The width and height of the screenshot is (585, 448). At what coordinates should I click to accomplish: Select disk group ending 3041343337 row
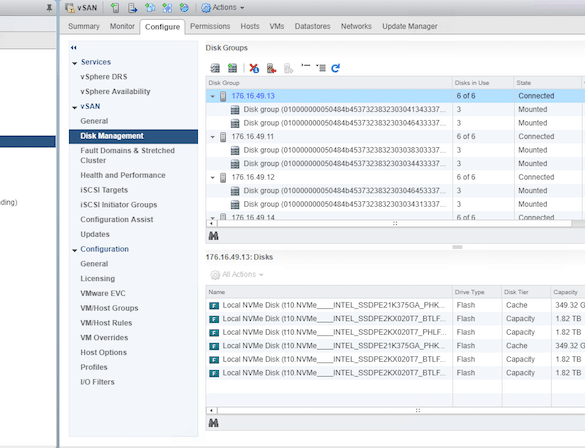pyautogui.click(x=394, y=109)
